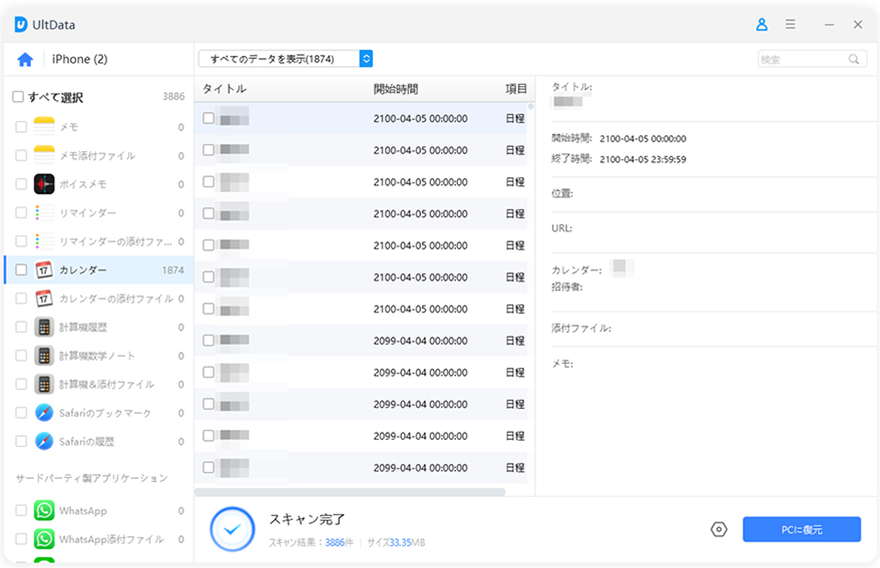Click the 33.35MB size text
Viewport: 880px width, 568px height.
click(407, 543)
